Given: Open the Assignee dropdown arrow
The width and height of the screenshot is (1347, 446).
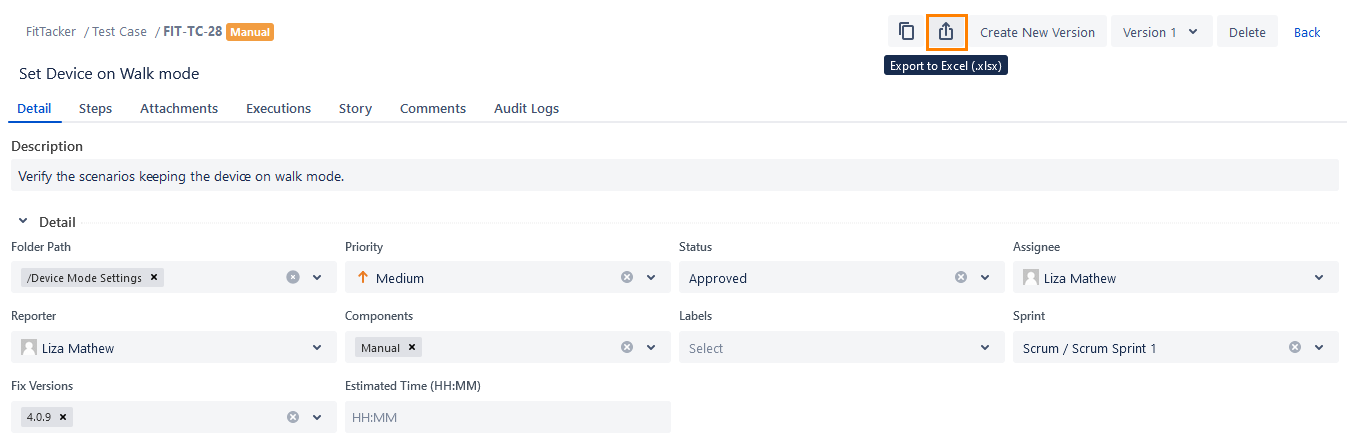Looking at the screenshot, I should (1319, 277).
